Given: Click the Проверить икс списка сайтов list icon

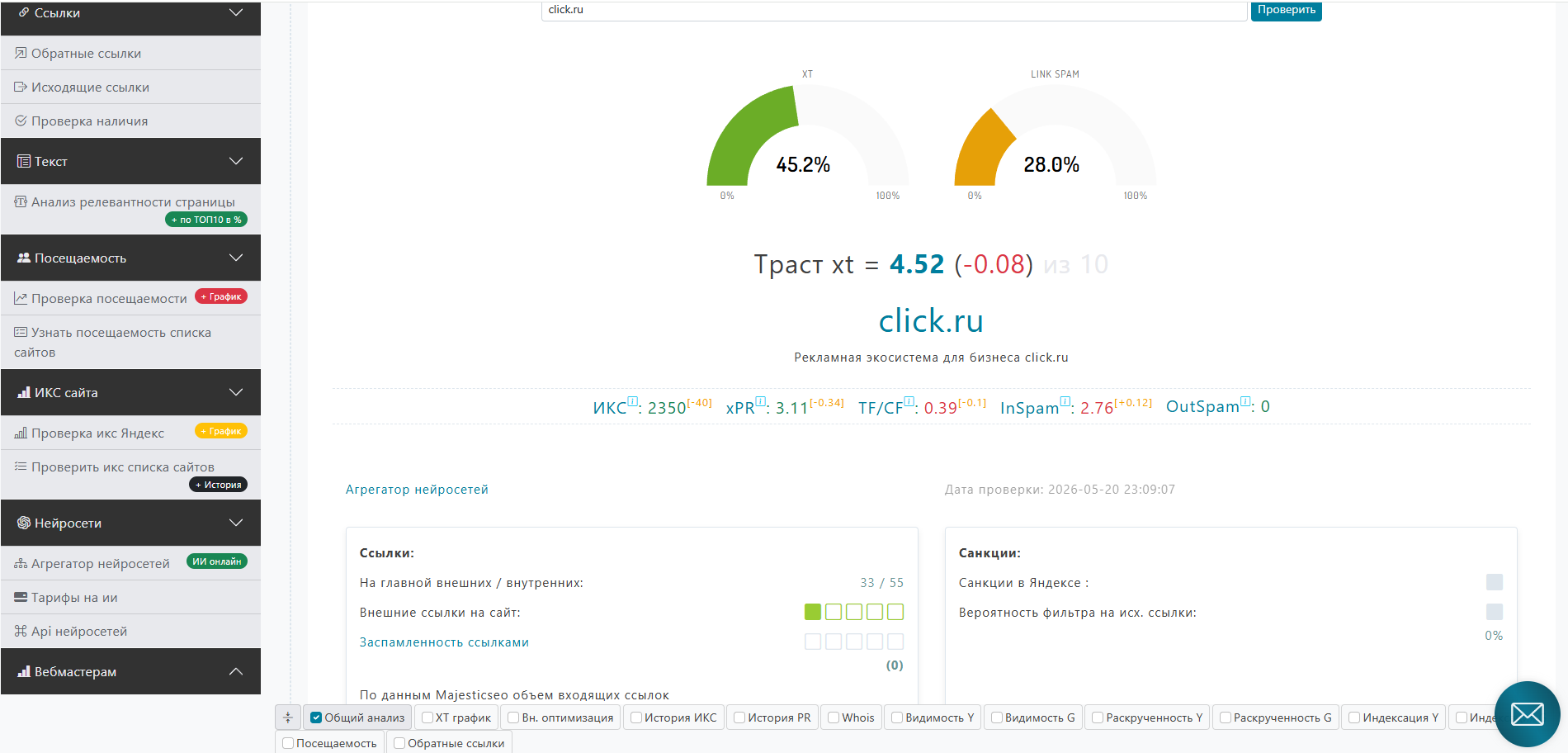Looking at the screenshot, I should point(21,466).
